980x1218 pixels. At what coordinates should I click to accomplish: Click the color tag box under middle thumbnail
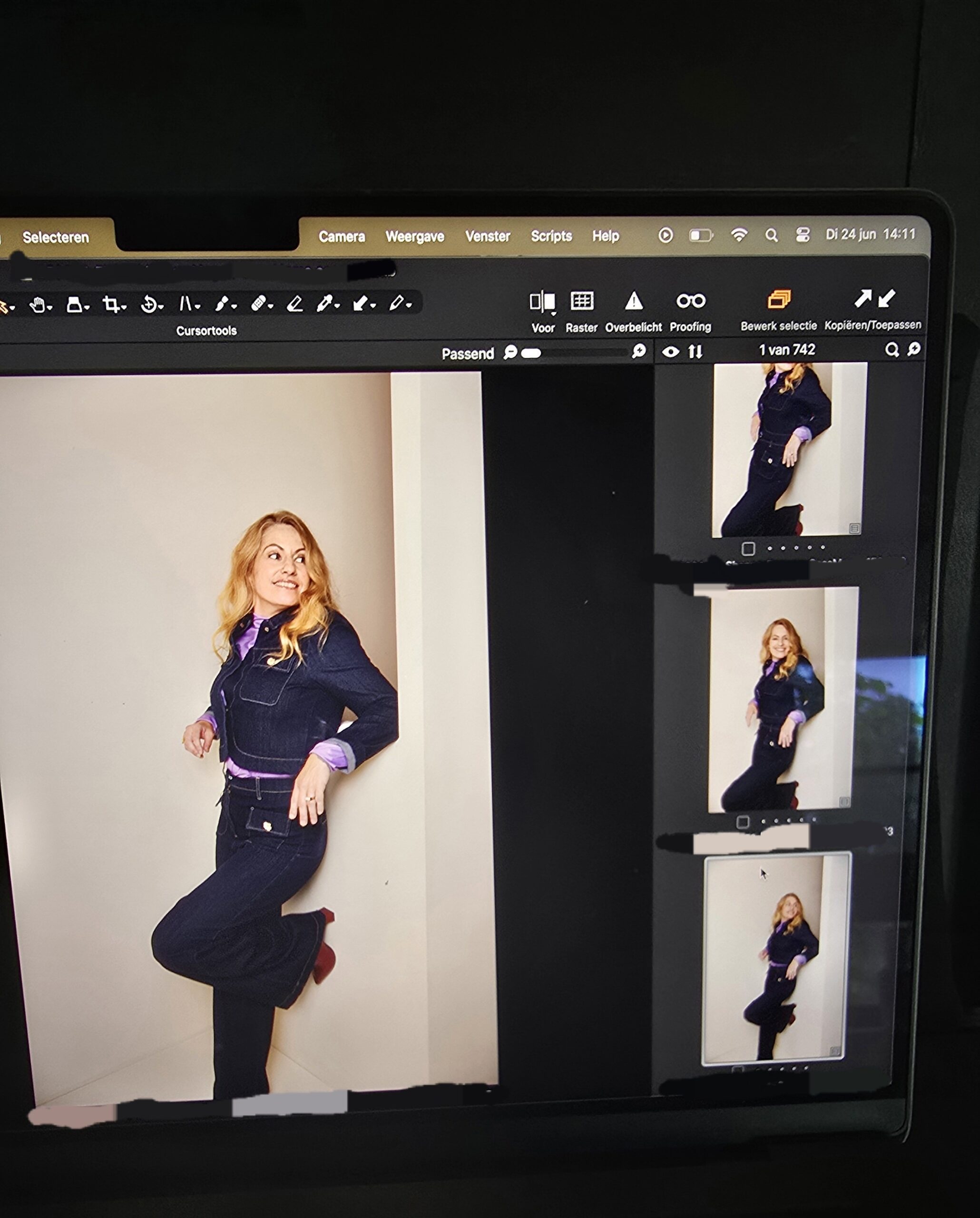pos(744,822)
